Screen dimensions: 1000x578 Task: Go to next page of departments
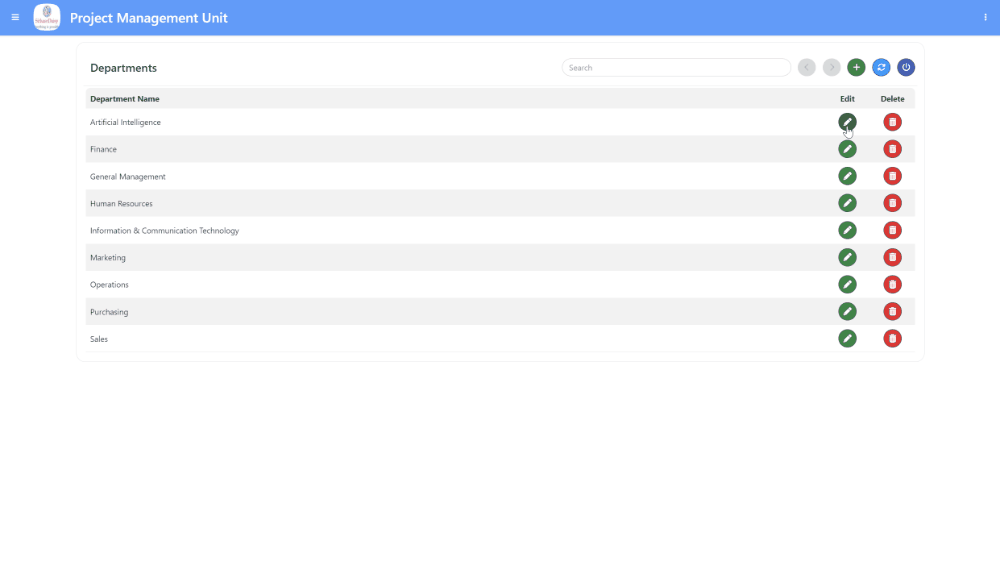832,67
